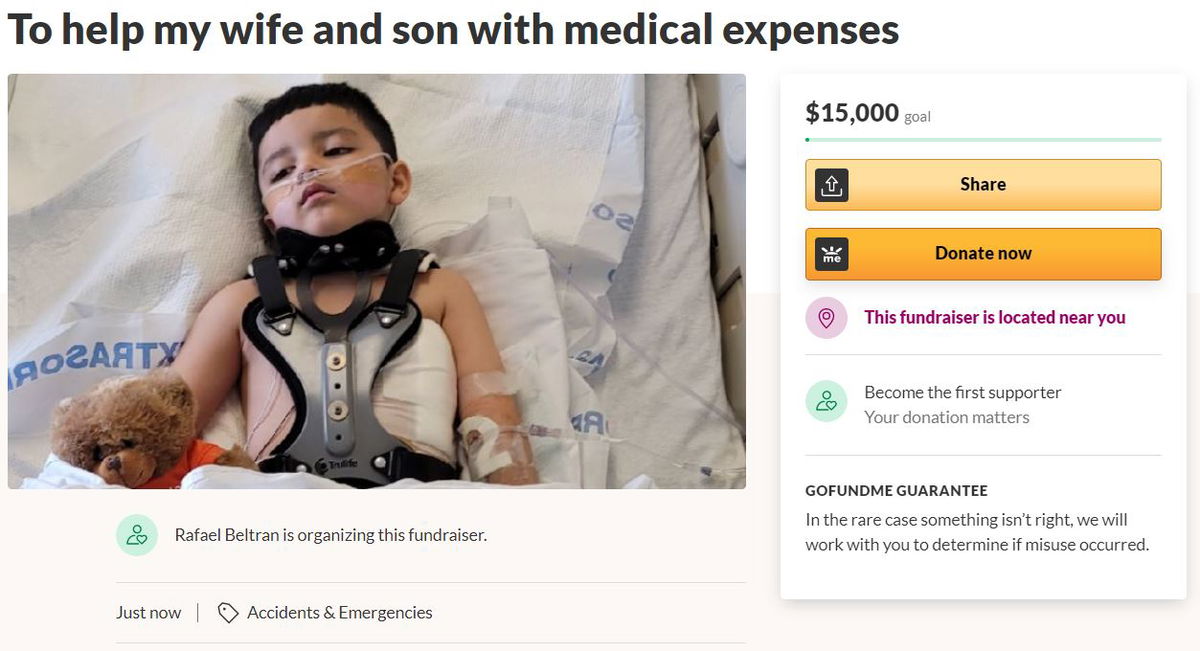The height and width of the screenshot is (651, 1200).
Task: Select "This fundraiser is located near you"
Action: (995, 318)
